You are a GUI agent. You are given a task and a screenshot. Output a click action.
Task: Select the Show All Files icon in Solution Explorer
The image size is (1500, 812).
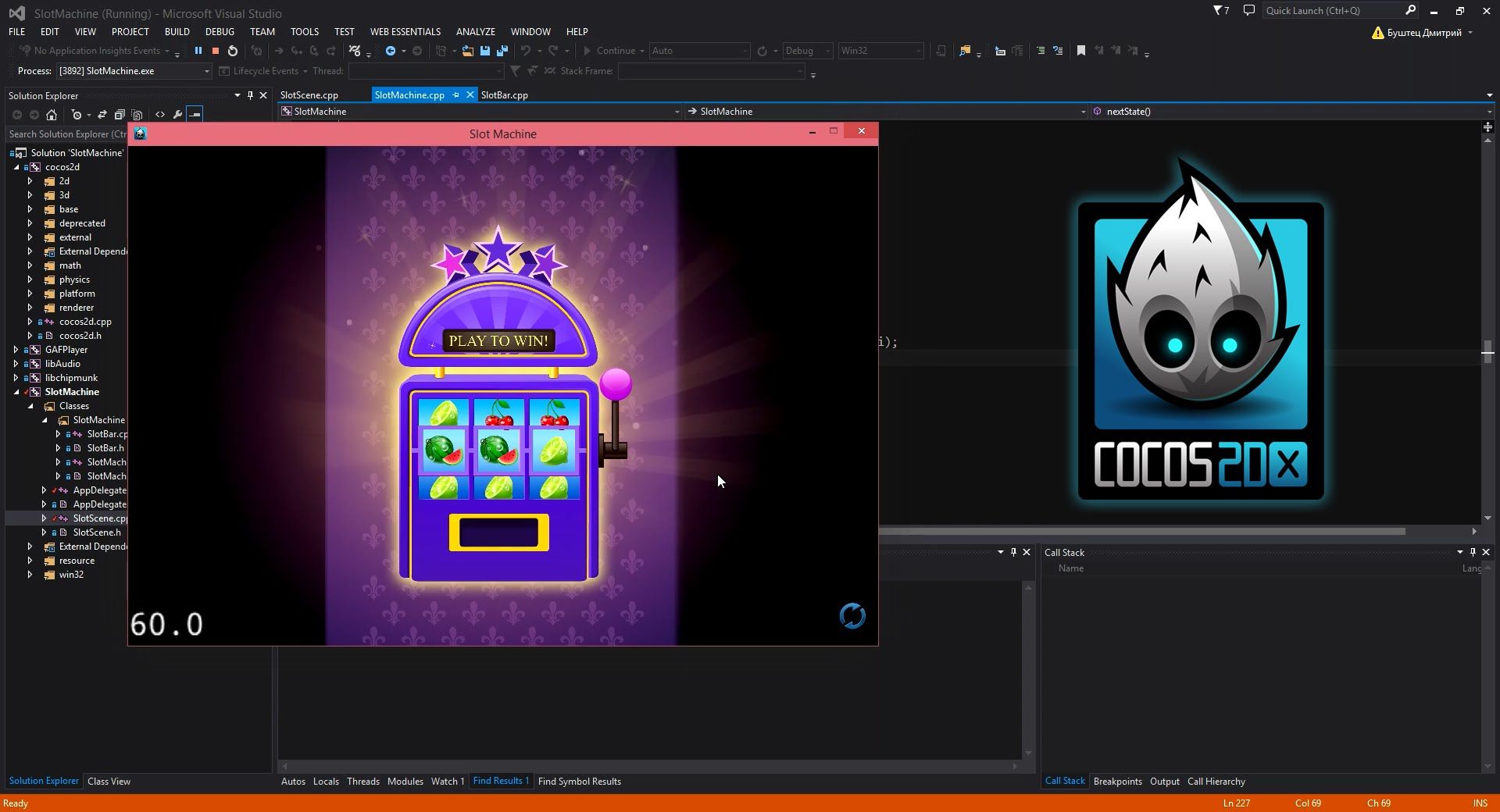137,115
